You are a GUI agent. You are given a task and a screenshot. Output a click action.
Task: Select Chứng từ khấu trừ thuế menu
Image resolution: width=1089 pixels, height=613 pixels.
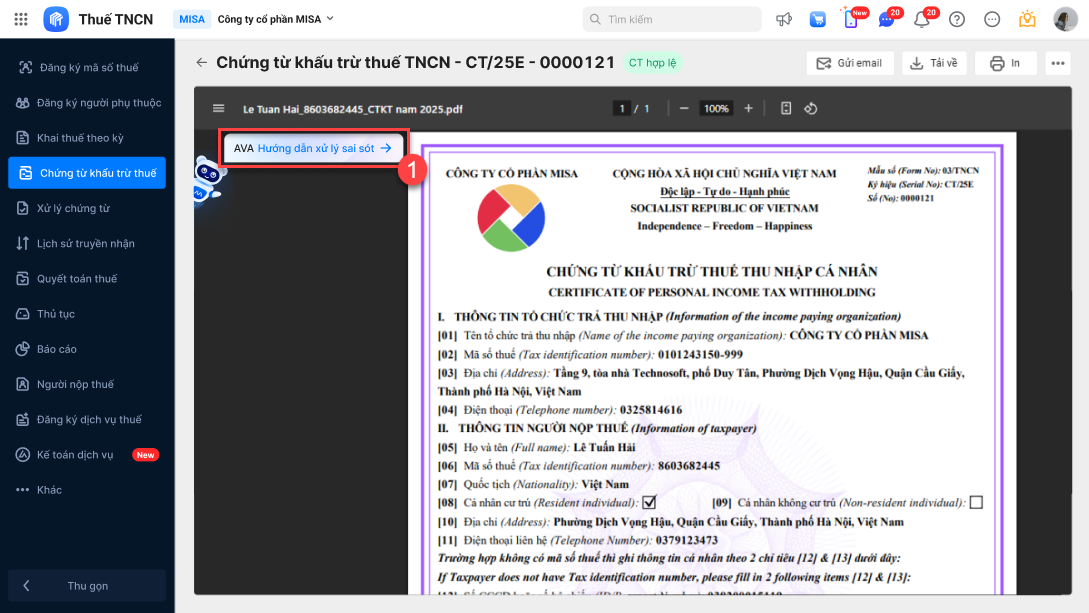point(87,173)
